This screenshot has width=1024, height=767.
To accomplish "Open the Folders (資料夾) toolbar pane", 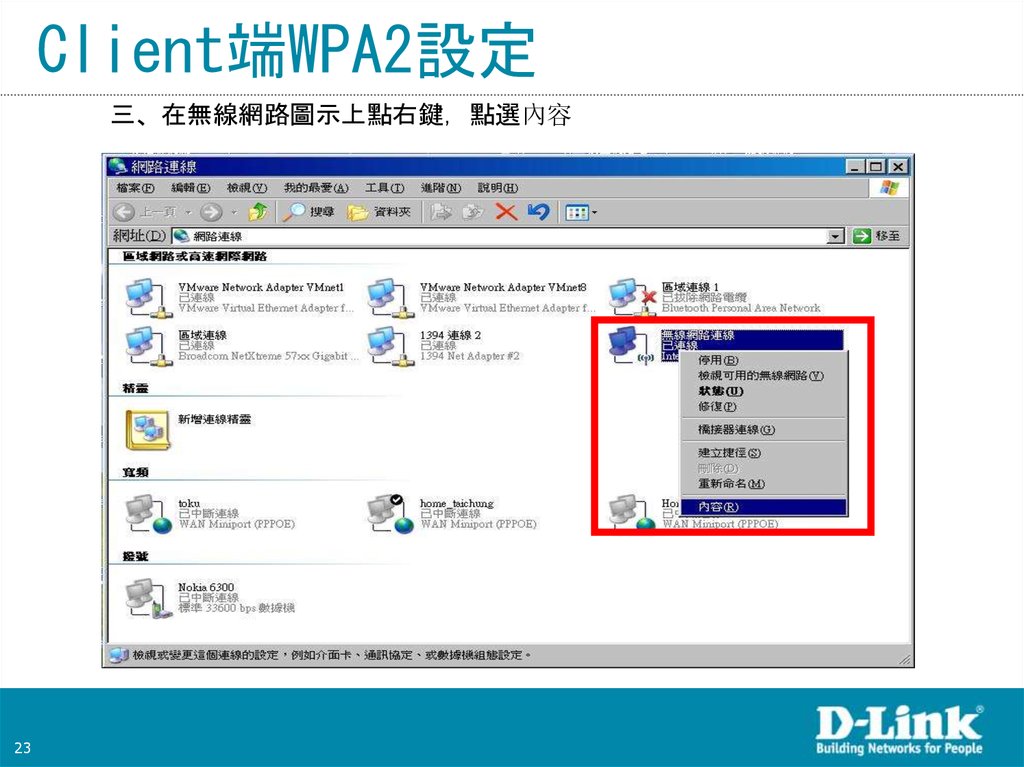I will [379, 212].
